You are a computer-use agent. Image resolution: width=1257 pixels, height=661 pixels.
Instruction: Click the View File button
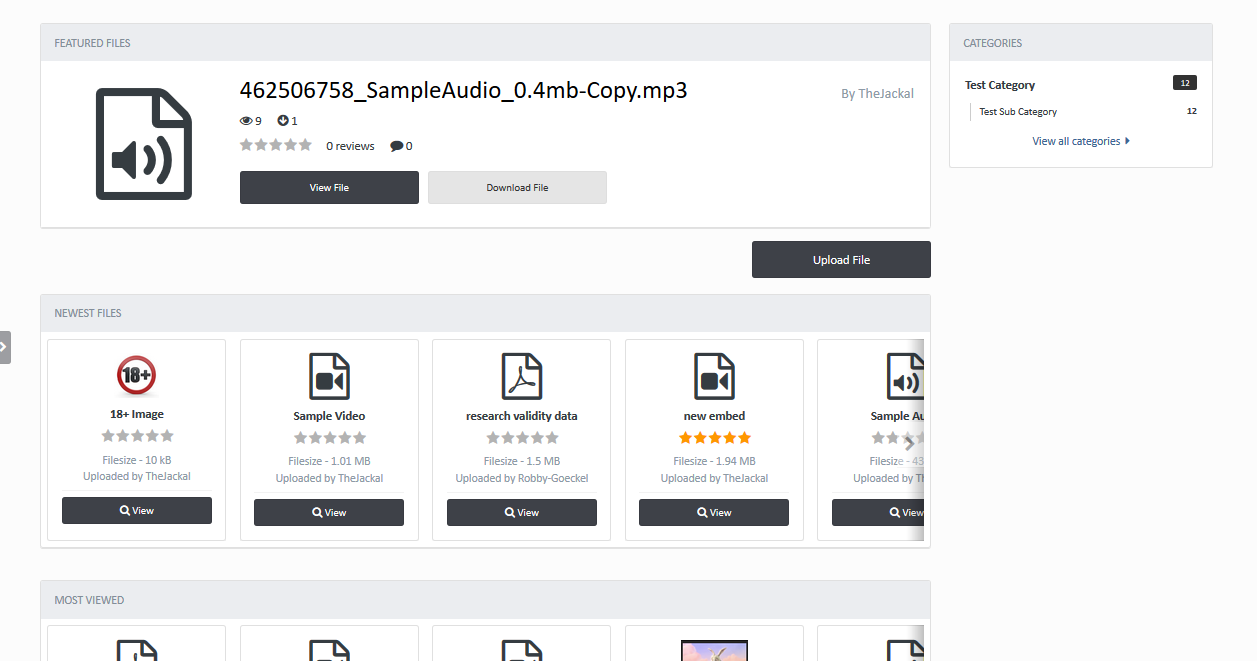tap(329, 187)
